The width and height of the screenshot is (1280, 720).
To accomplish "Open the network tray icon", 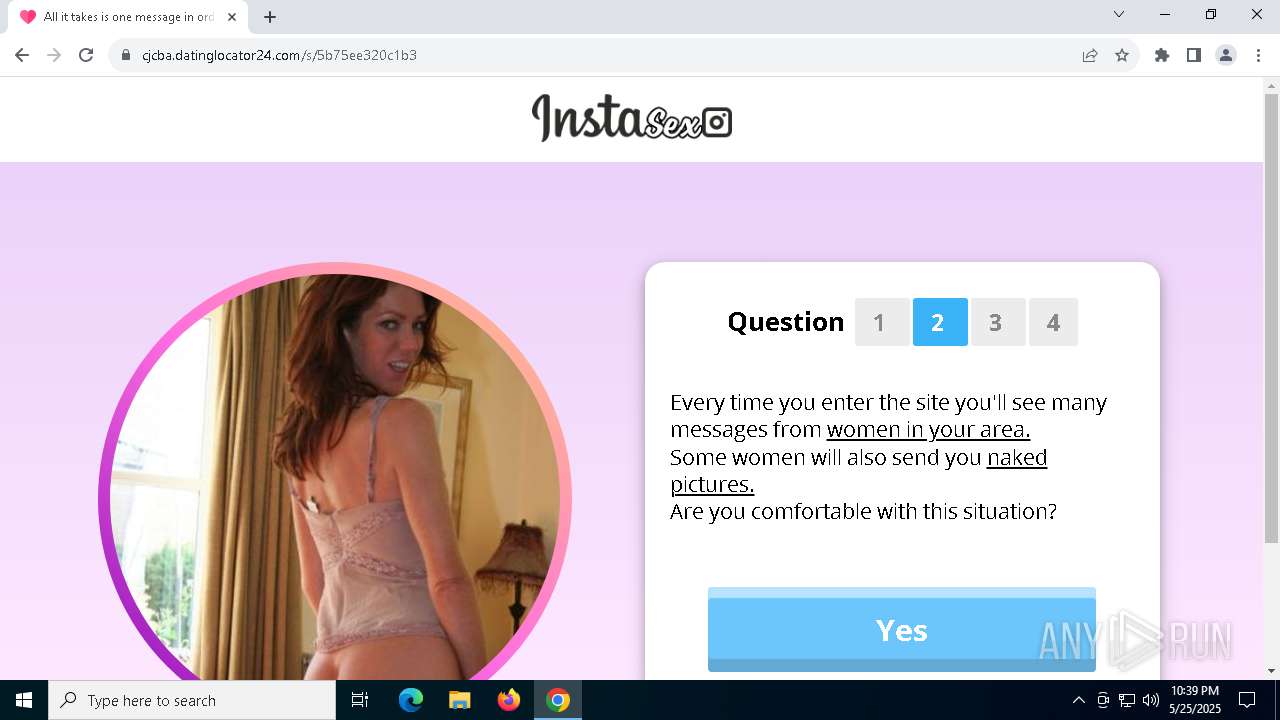I will click(1127, 700).
